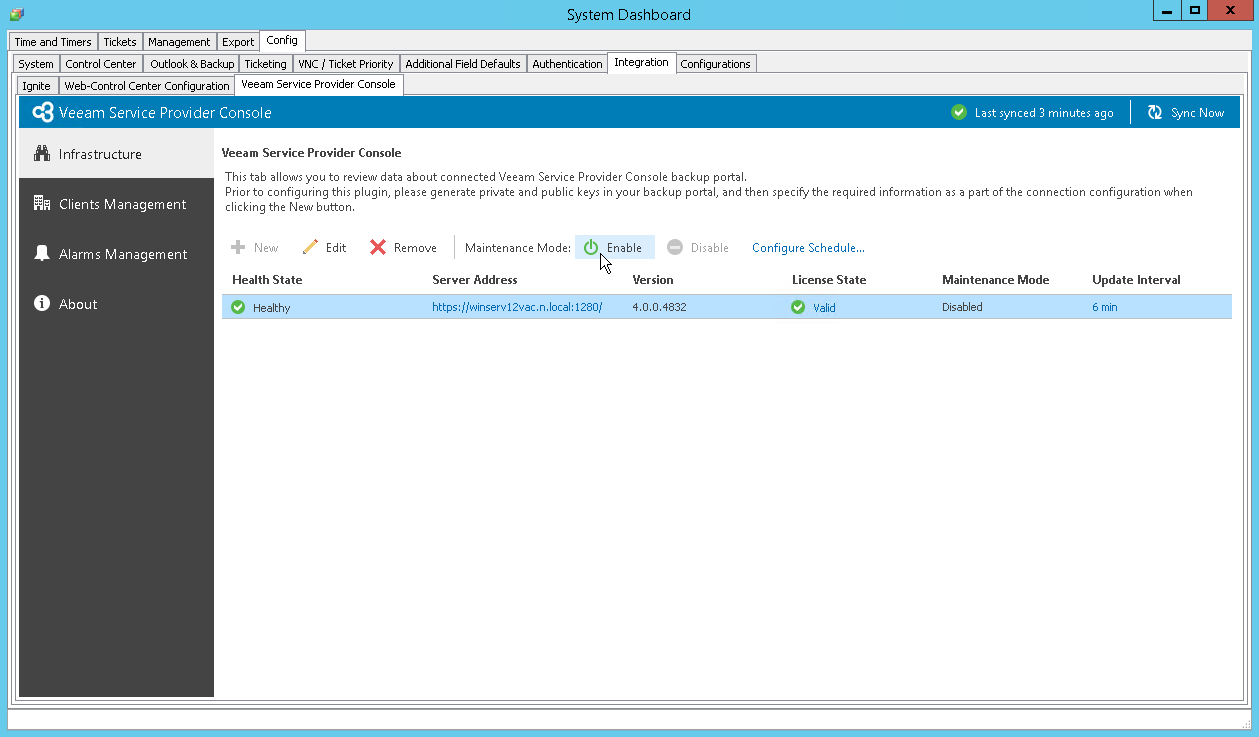Switch to the Management tab
The height and width of the screenshot is (737, 1259).
click(x=179, y=42)
